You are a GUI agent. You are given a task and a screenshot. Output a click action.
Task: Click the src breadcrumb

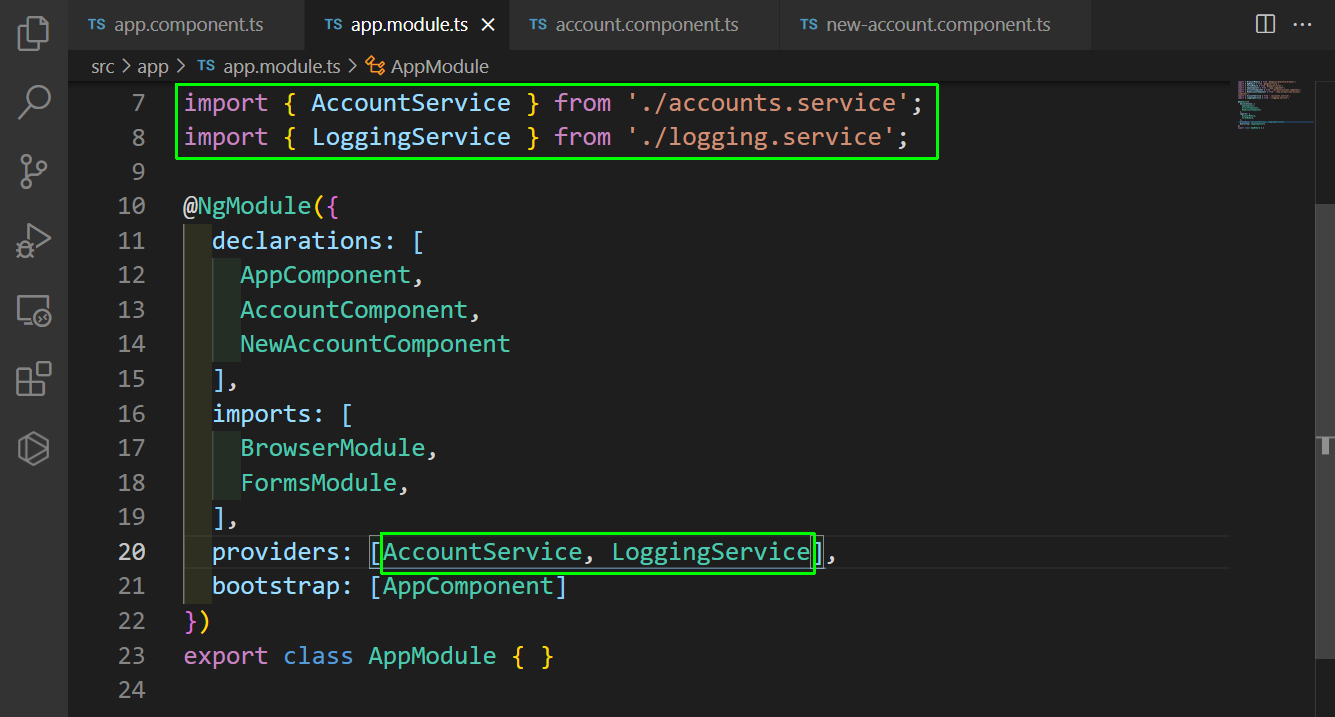point(103,67)
